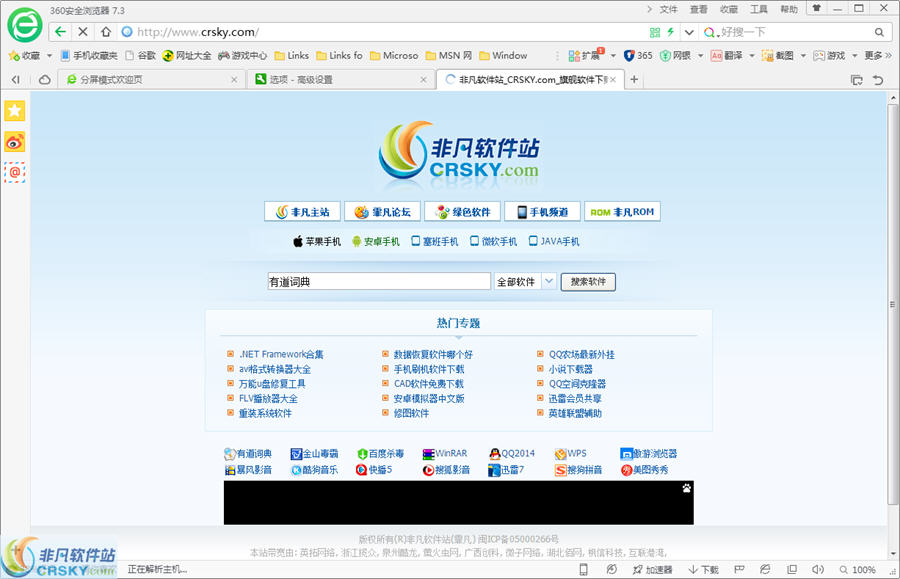The height and width of the screenshot is (579, 900).
Task: Click the 绿色软件 button
Action: (x=463, y=212)
